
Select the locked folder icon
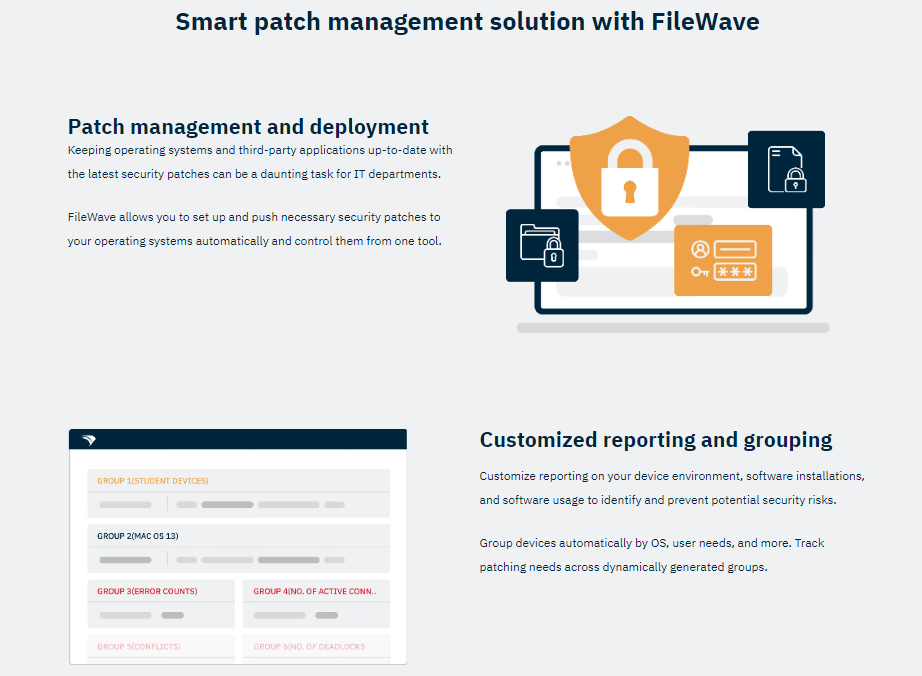(x=542, y=245)
